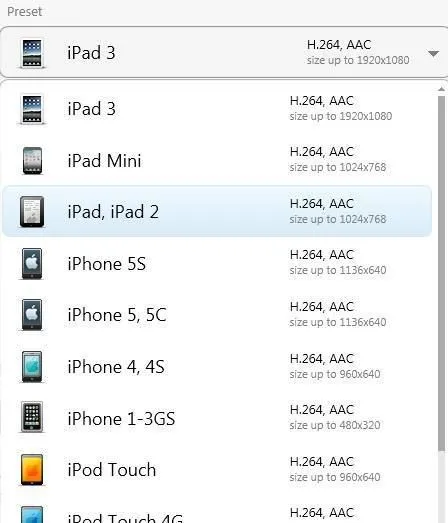Click the scroll-up arrow of the list
The height and width of the screenshot is (523, 448).
[442, 89]
